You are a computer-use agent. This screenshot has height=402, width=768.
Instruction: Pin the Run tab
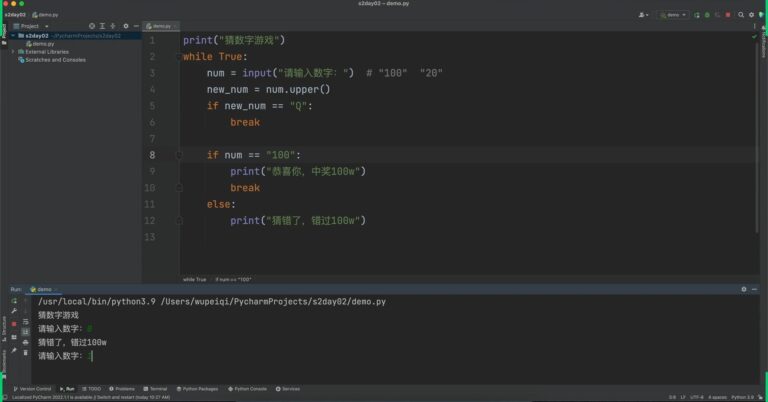click(x=14, y=351)
